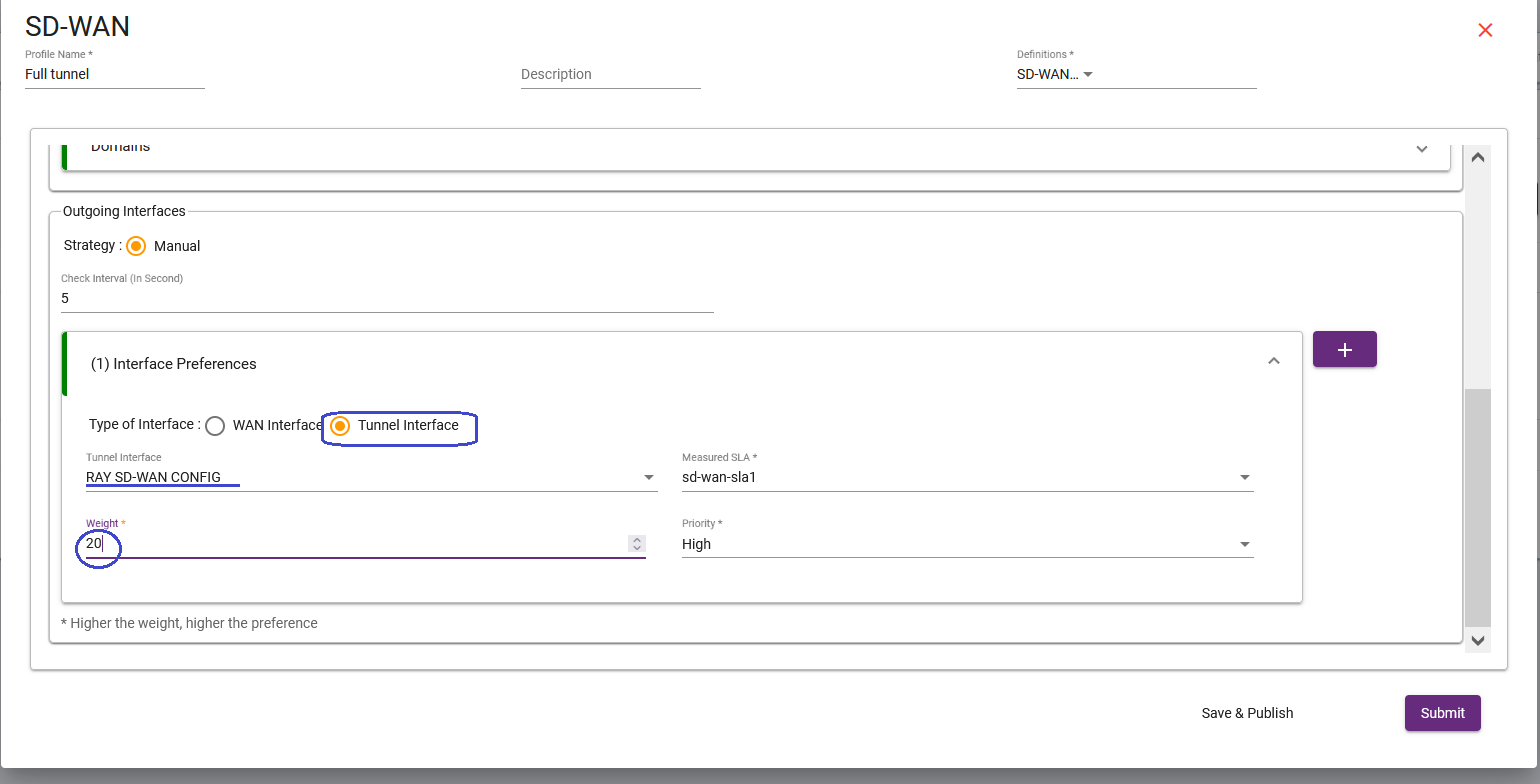Collapse the Interface Preferences panel
The image size is (1540, 784).
1273,361
